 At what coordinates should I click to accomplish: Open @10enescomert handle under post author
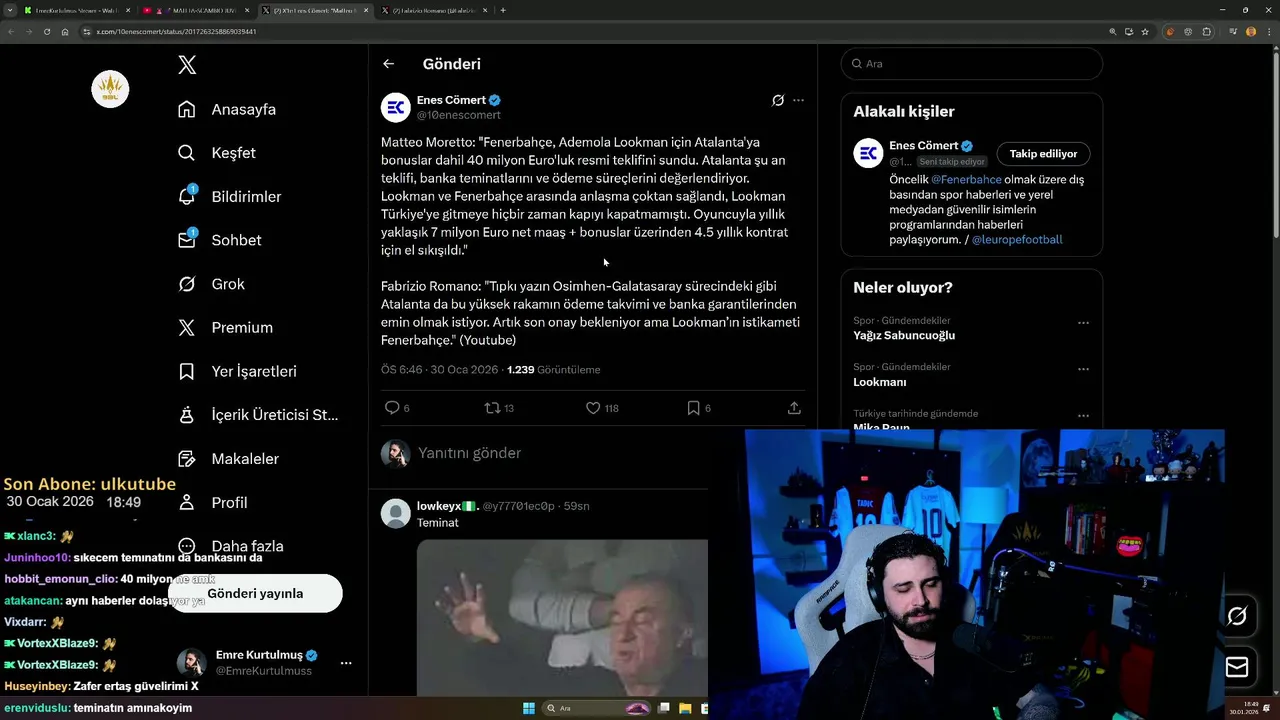pos(458,115)
